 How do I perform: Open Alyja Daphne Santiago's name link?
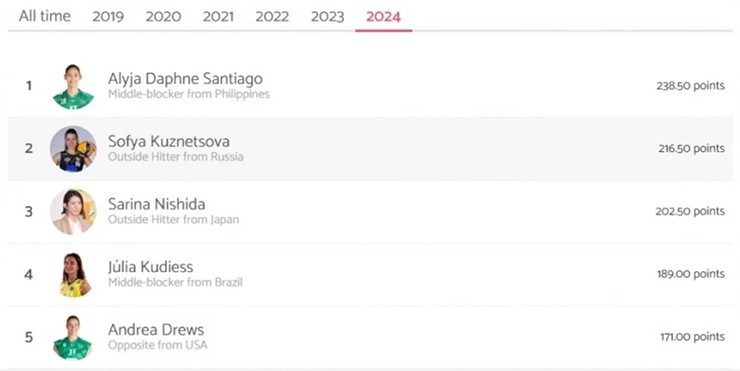[x=185, y=78]
